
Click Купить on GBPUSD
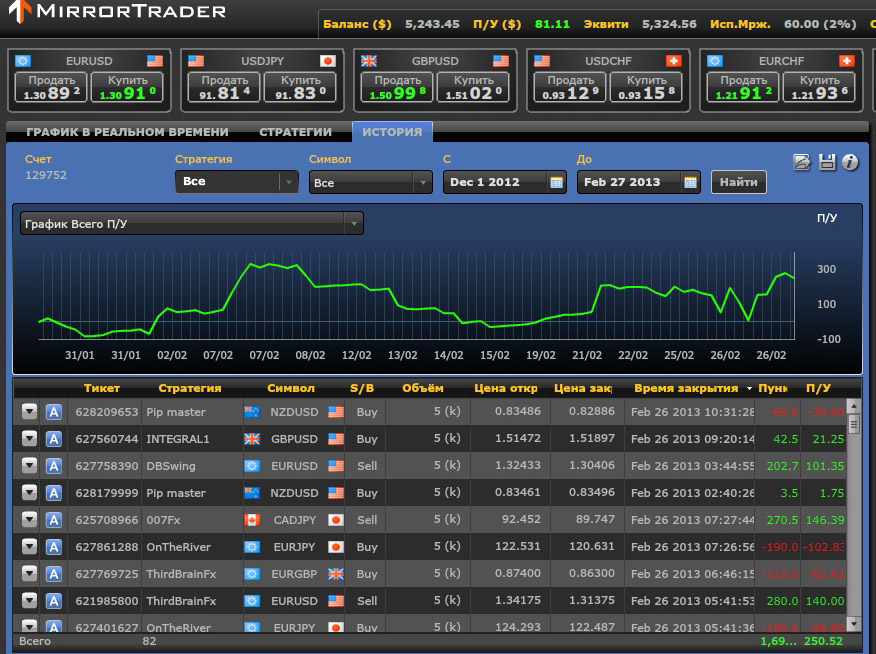tap(474, 87)
